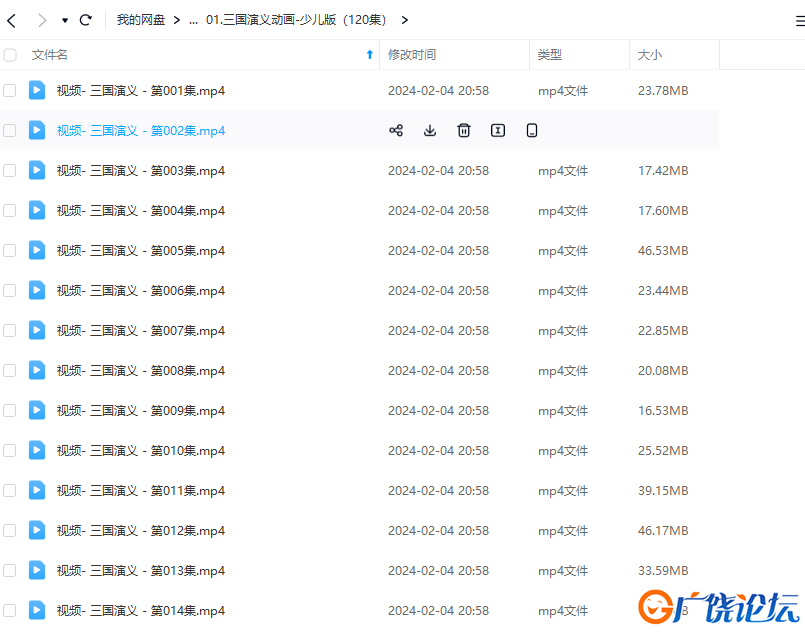
Task: Send 第002集 to mobile device
Action: tap(532, 130)
